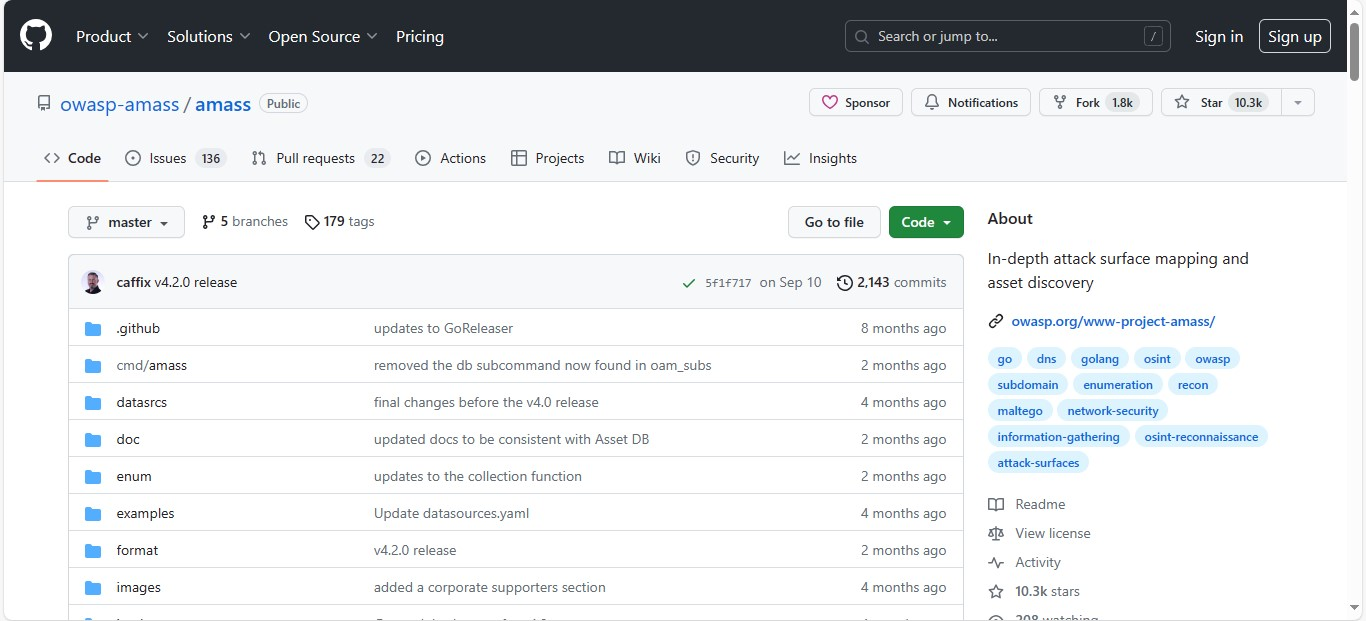Screen dimensions: 1366x621
Task: Open the Product menu dropdown
Action: click(x=112, y=36)
